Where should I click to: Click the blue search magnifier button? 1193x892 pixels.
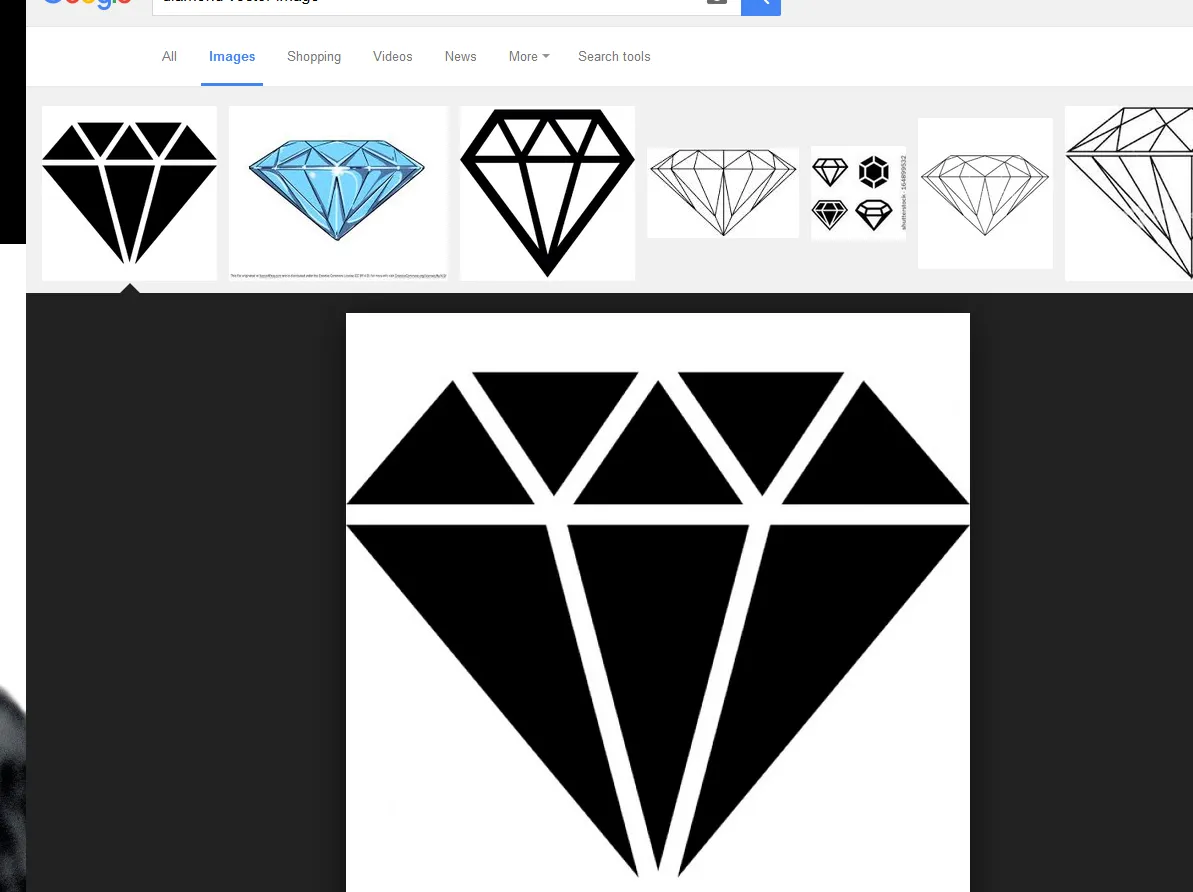click(761, 6)
